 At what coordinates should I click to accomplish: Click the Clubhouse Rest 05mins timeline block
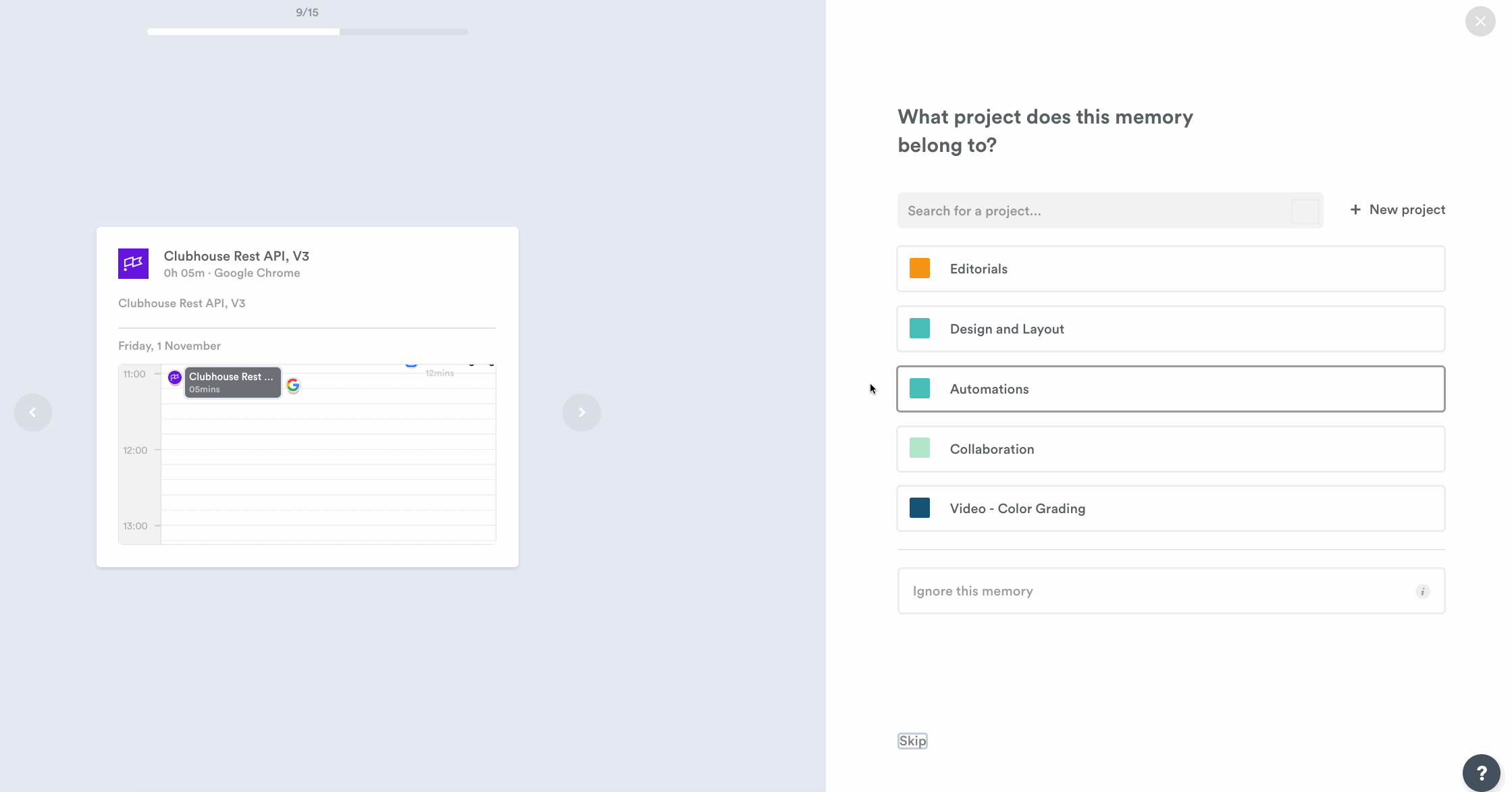[x=232, y=382]
